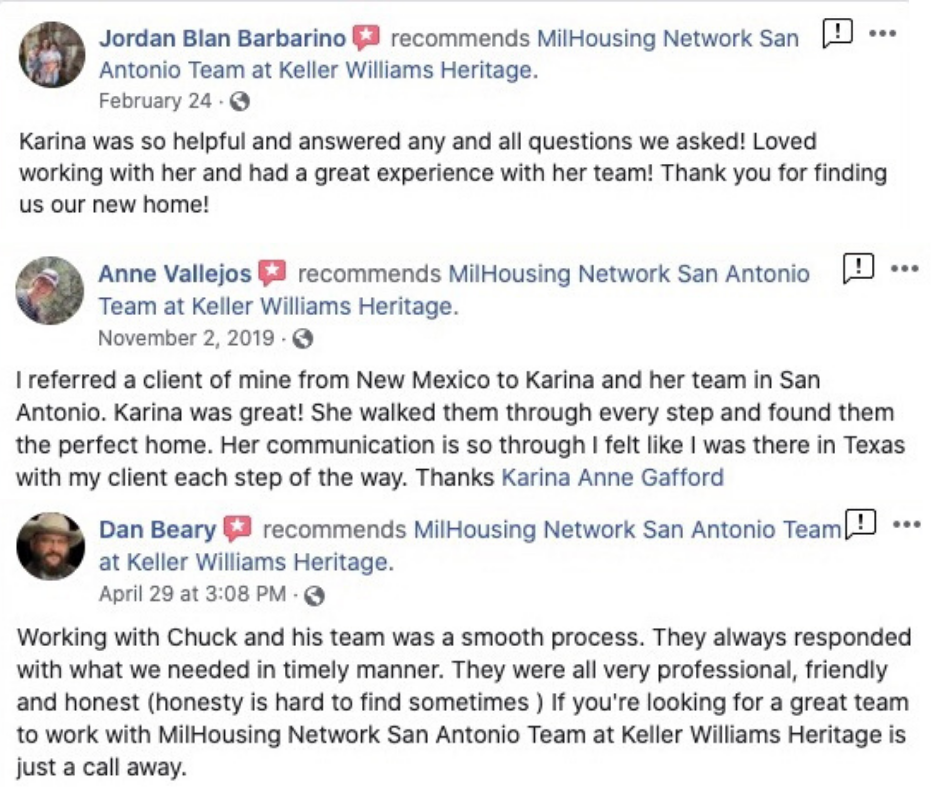Open the three-dot menu on Anne's review

pyautogui.click(x=904, y=268)
